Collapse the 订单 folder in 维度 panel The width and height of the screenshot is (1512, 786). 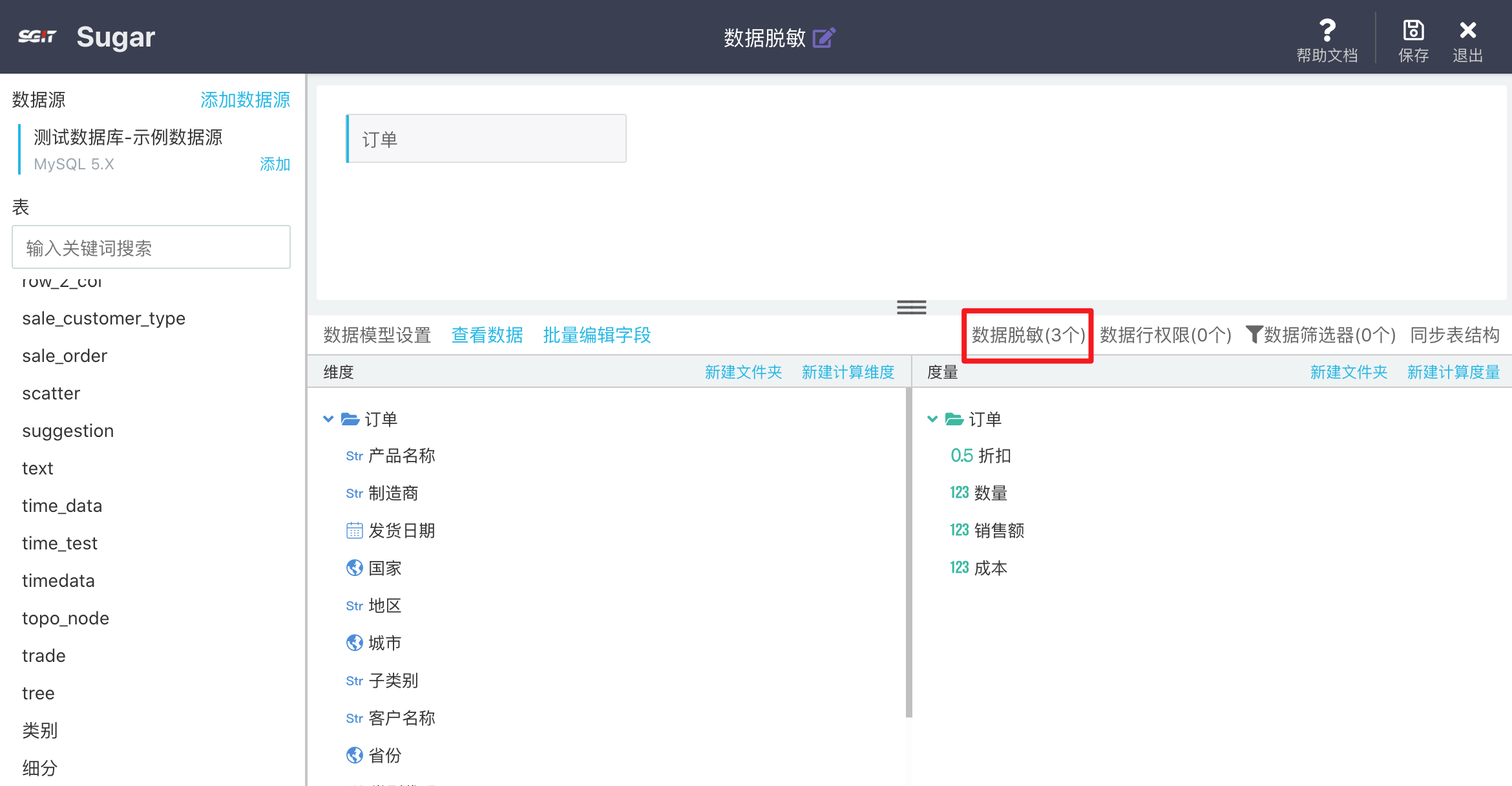click(328, 419)
